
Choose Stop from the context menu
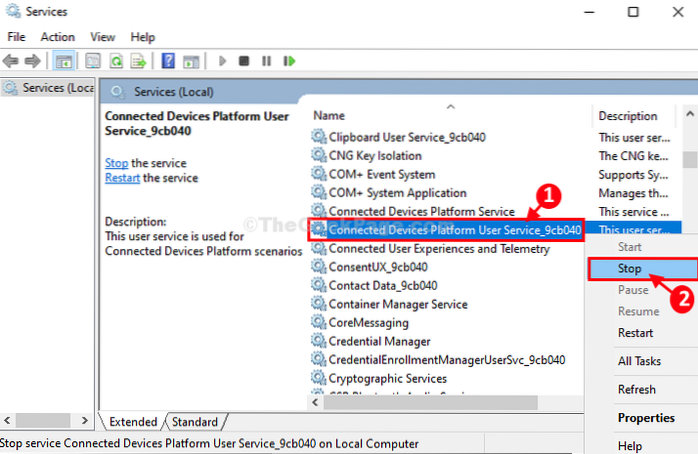[x=630, y=268]
